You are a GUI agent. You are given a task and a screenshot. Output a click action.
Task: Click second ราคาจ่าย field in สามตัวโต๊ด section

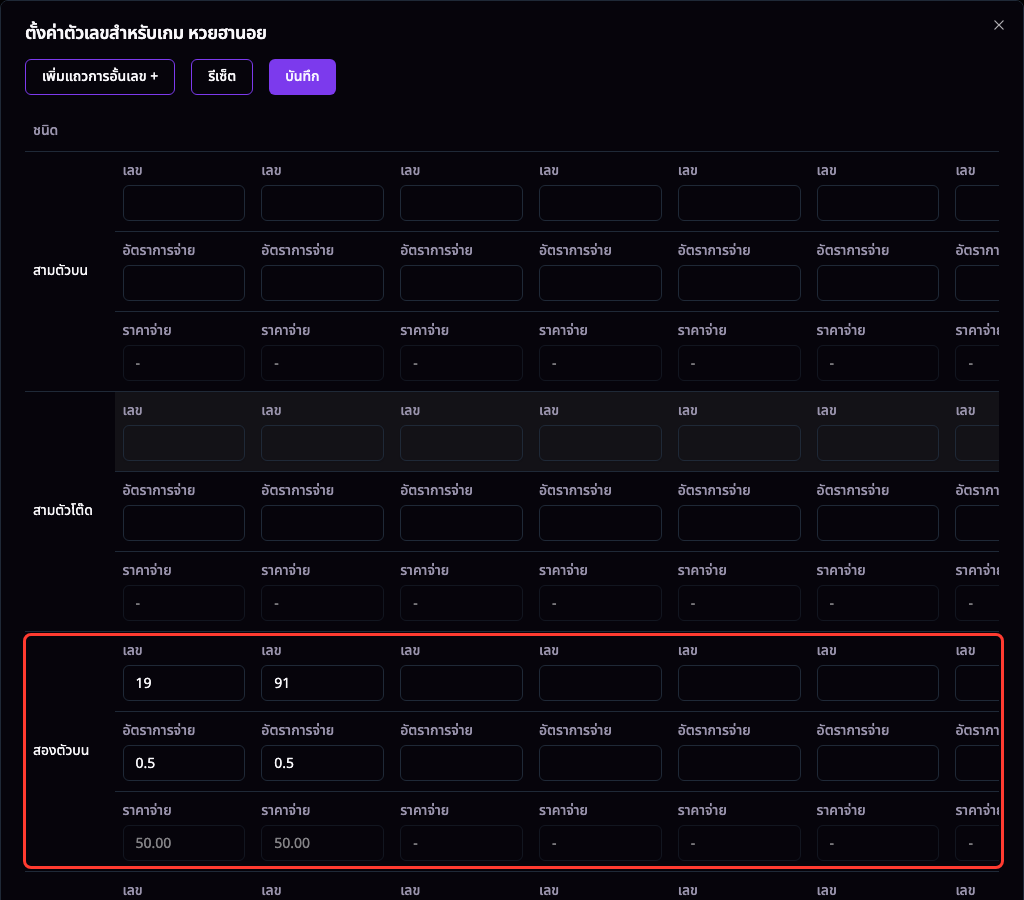[x=323, y=603]
